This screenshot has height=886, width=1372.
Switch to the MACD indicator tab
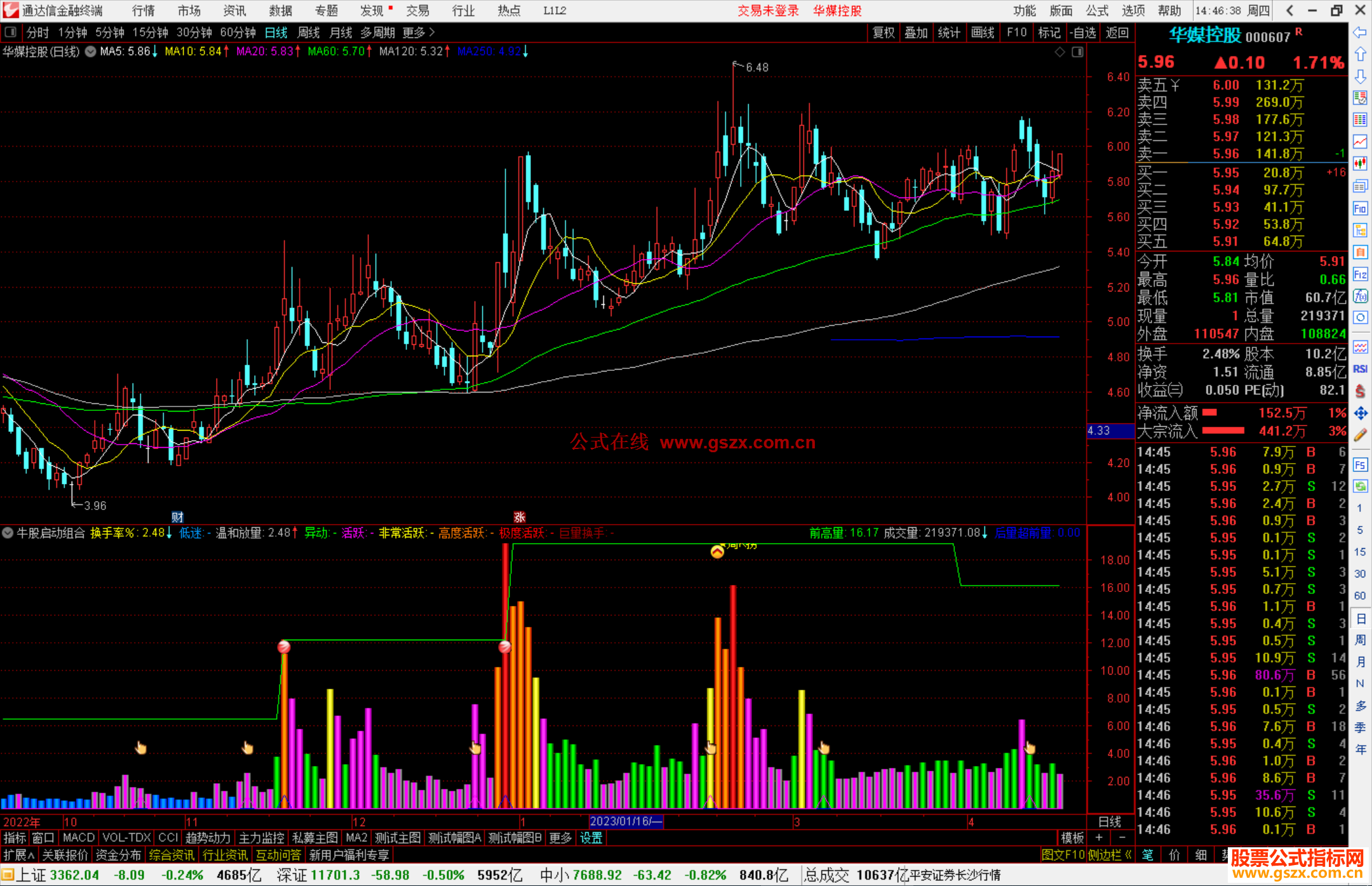coord(78,838)
